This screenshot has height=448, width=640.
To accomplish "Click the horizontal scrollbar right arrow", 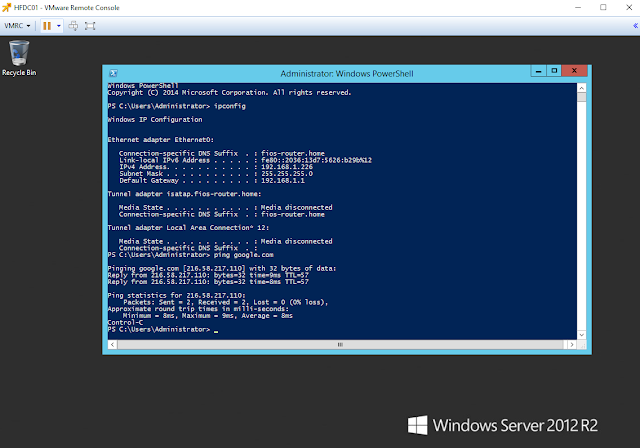I will (x=571, y=345).
